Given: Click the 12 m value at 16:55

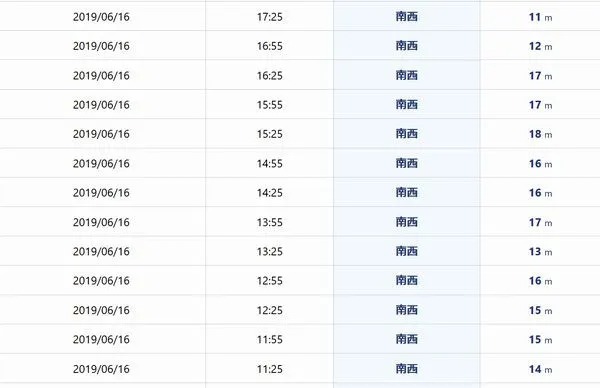Looking at the screenshot, I should pos(540,46).
